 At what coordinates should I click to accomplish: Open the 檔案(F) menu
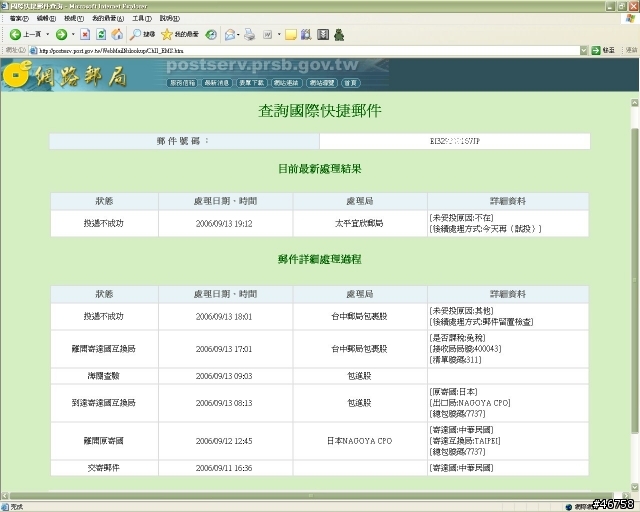pyautogui.click(x=19, y=18)
